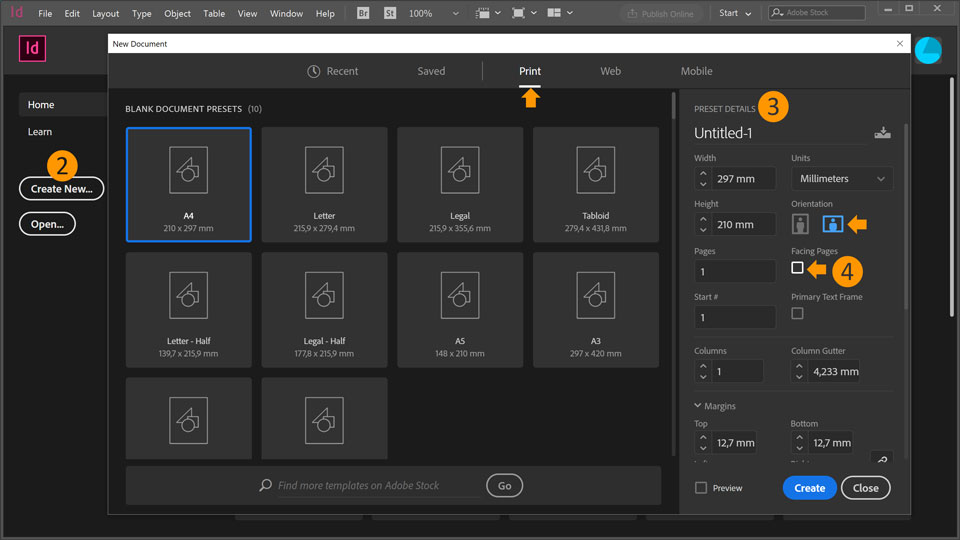Choose the Tabloid preset thumbnail
This screenshot has height=540, width=960.
pyautogui.click(x=596, y=184)
